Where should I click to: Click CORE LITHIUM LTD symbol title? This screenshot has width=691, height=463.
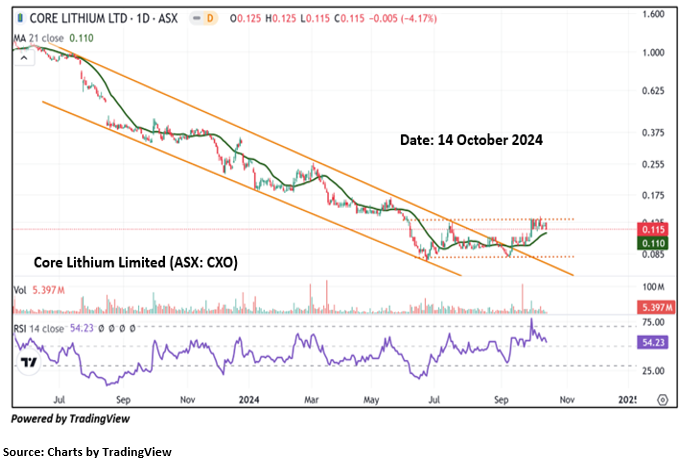tap(104, 19)
